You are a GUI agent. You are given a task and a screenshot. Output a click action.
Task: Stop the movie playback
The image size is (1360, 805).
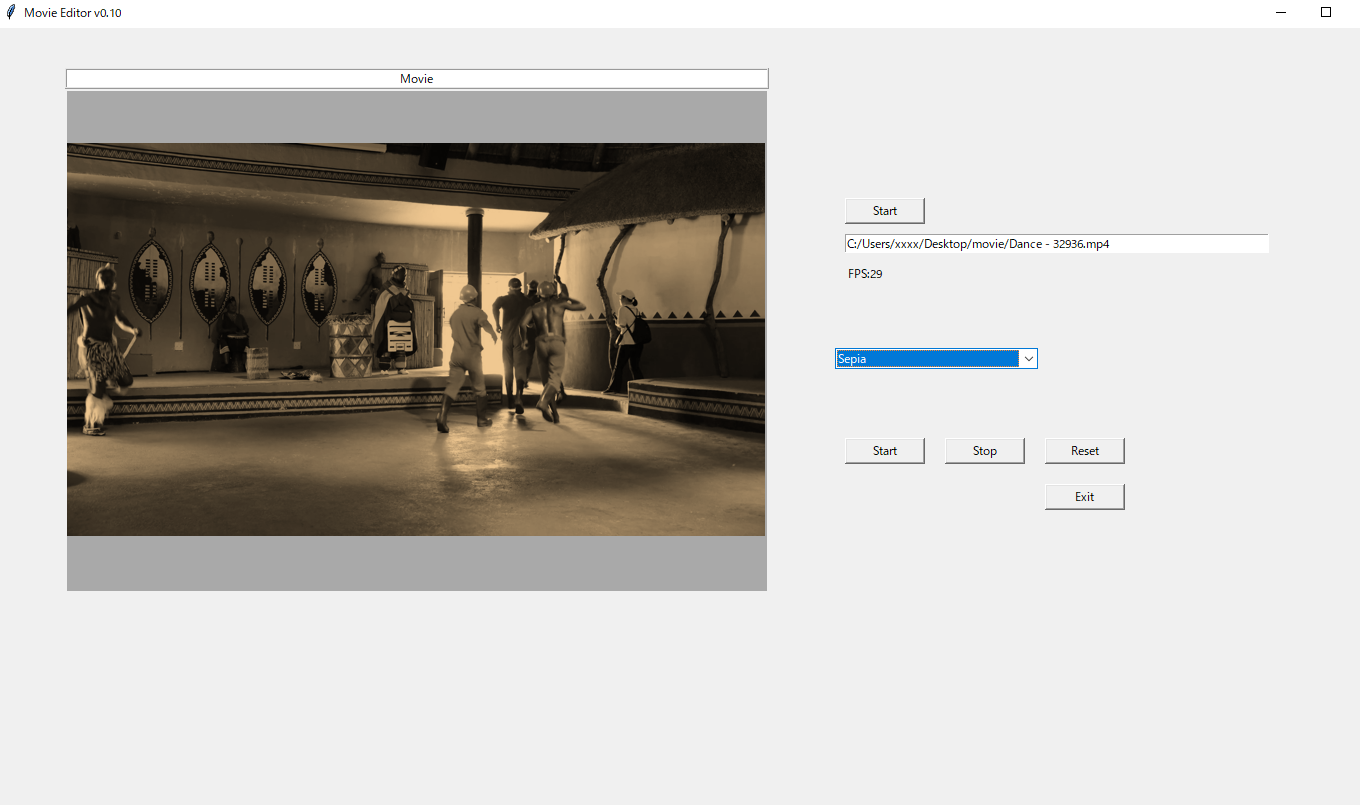(985, 450)
